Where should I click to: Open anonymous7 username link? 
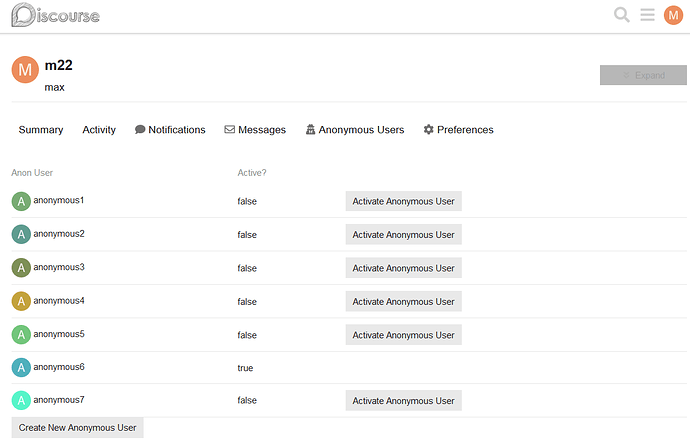59,400
